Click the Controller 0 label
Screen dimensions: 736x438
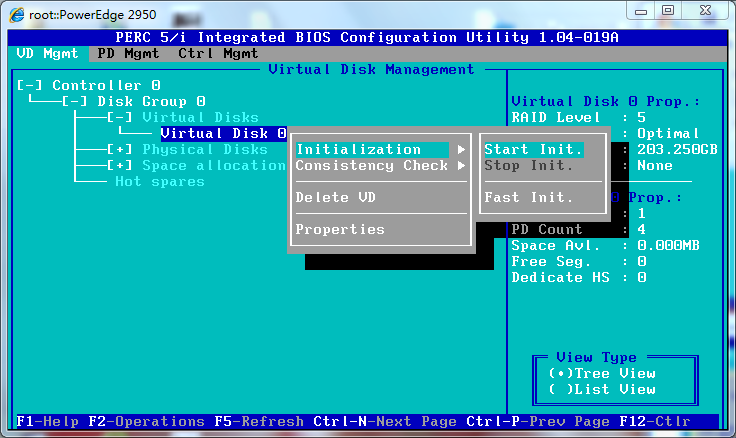[107, 85]
